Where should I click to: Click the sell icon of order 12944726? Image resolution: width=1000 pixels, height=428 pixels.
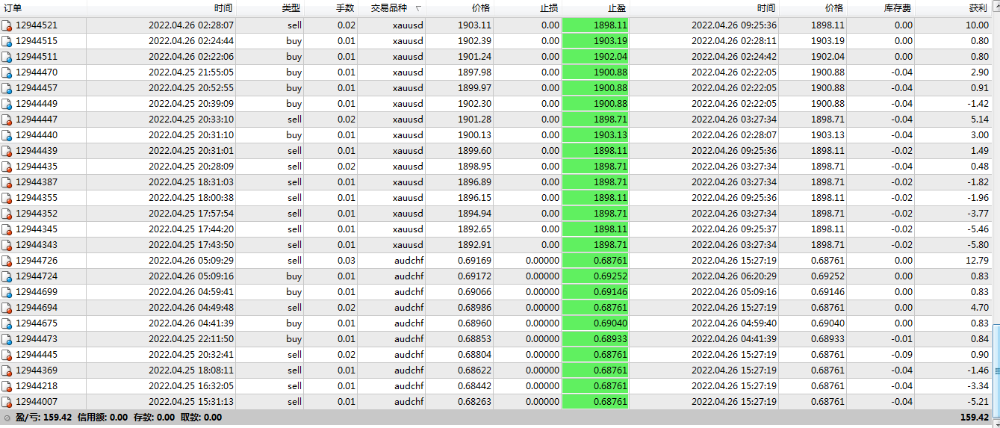click(x=6, y=261)
